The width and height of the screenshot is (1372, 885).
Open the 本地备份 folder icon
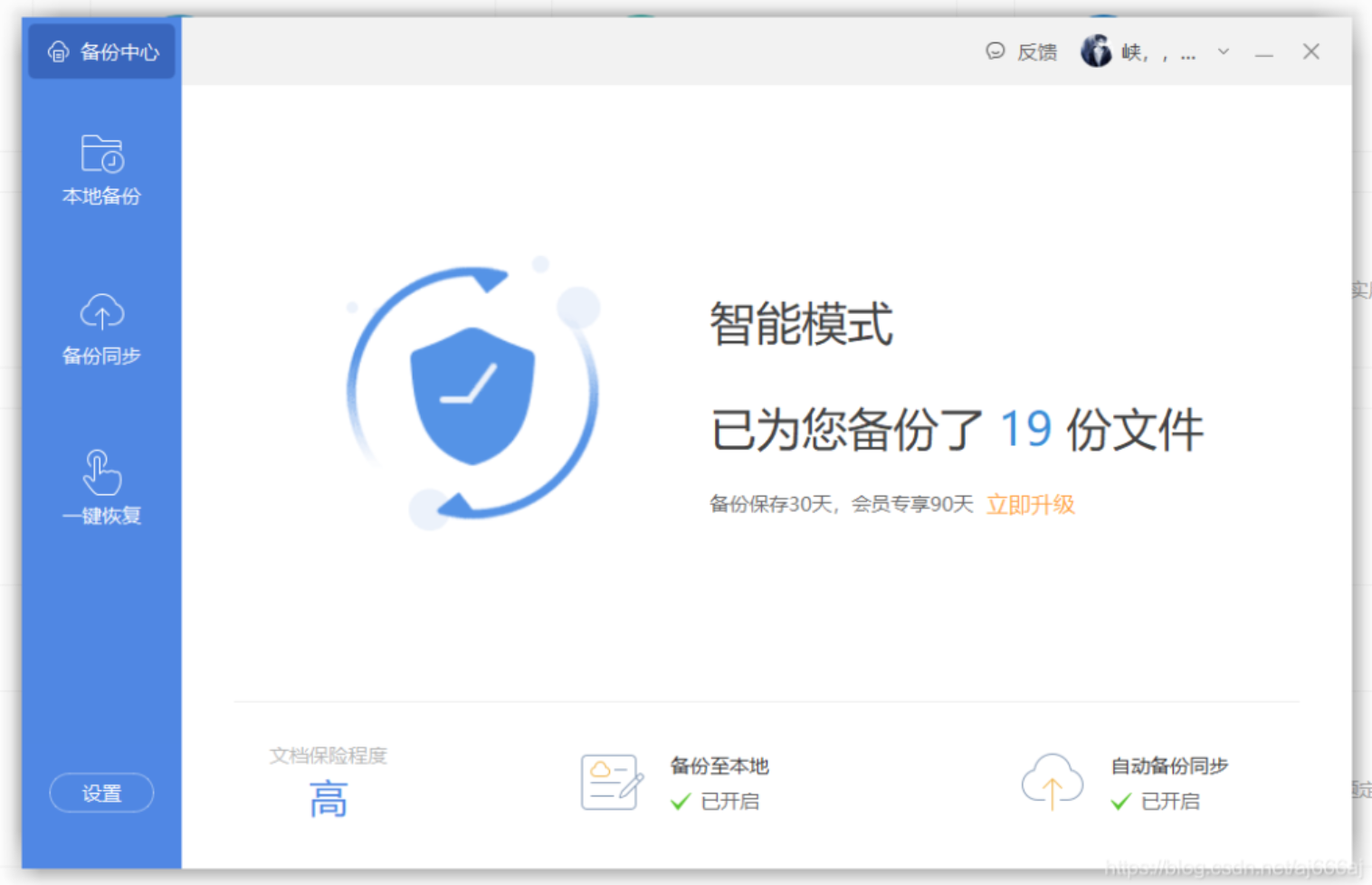click(101, 154)
